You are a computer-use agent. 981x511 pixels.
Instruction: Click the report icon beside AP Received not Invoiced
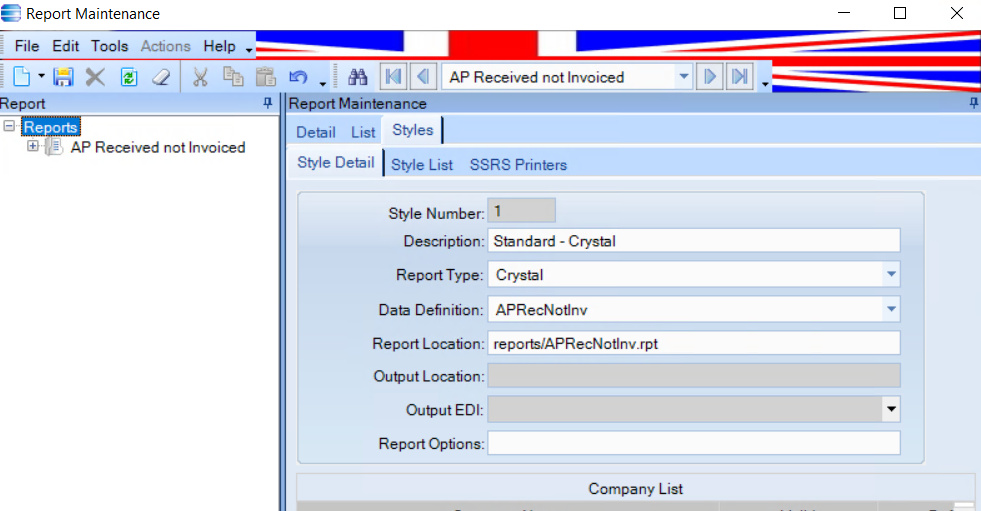tap(54, 147)
